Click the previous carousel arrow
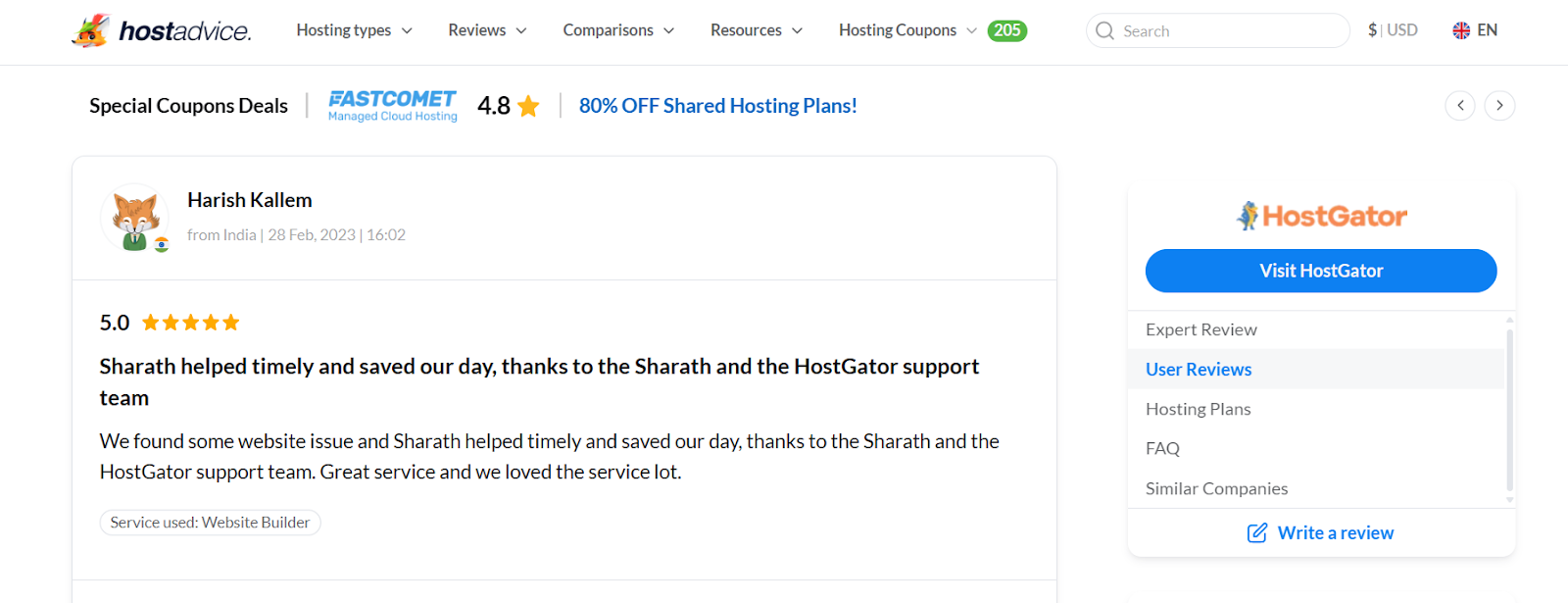The height and width of the screenshot is (603, 1568). pyautogui.click(x=1460, y=105)
